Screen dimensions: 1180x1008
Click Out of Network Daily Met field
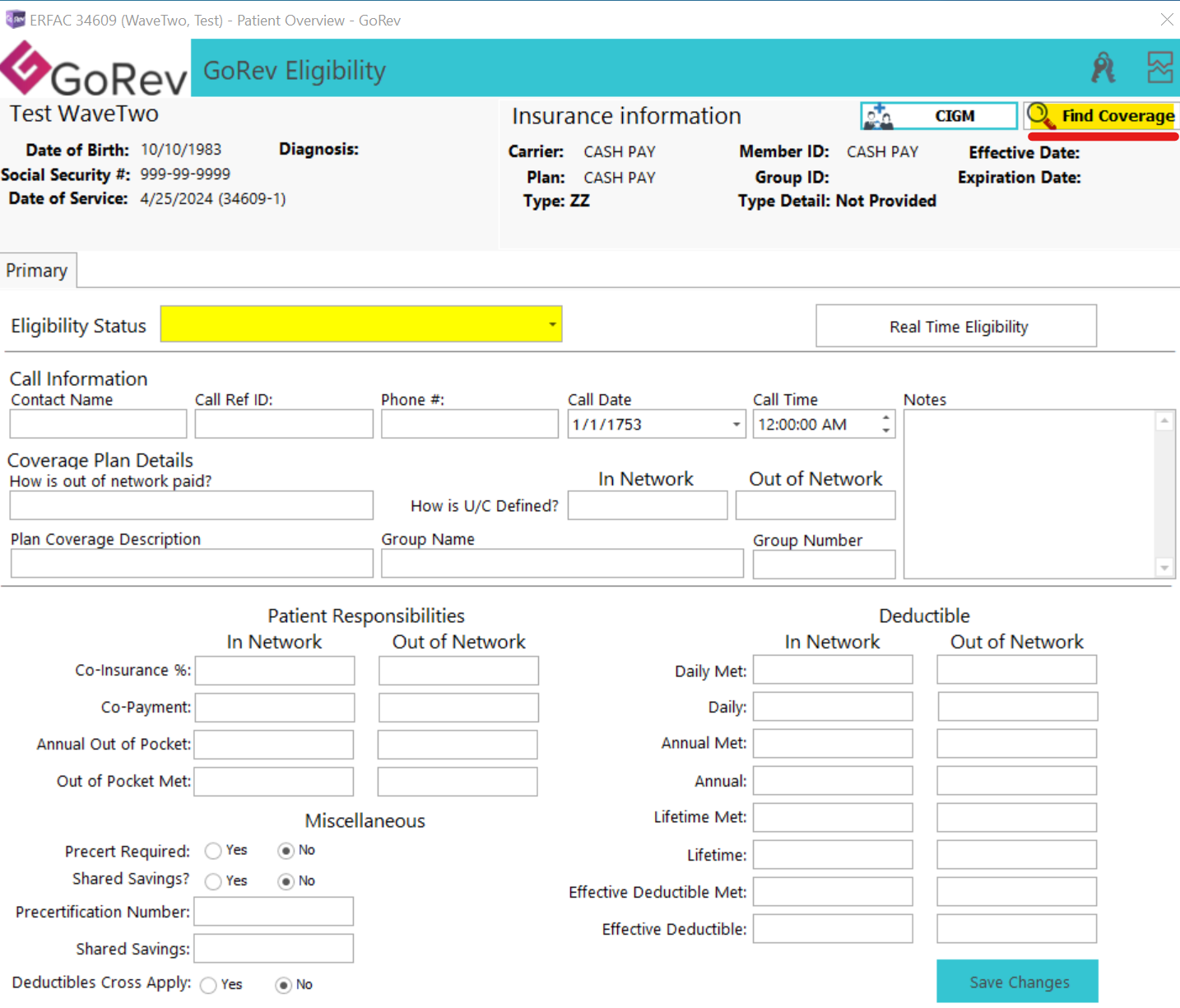(1017, 670)
